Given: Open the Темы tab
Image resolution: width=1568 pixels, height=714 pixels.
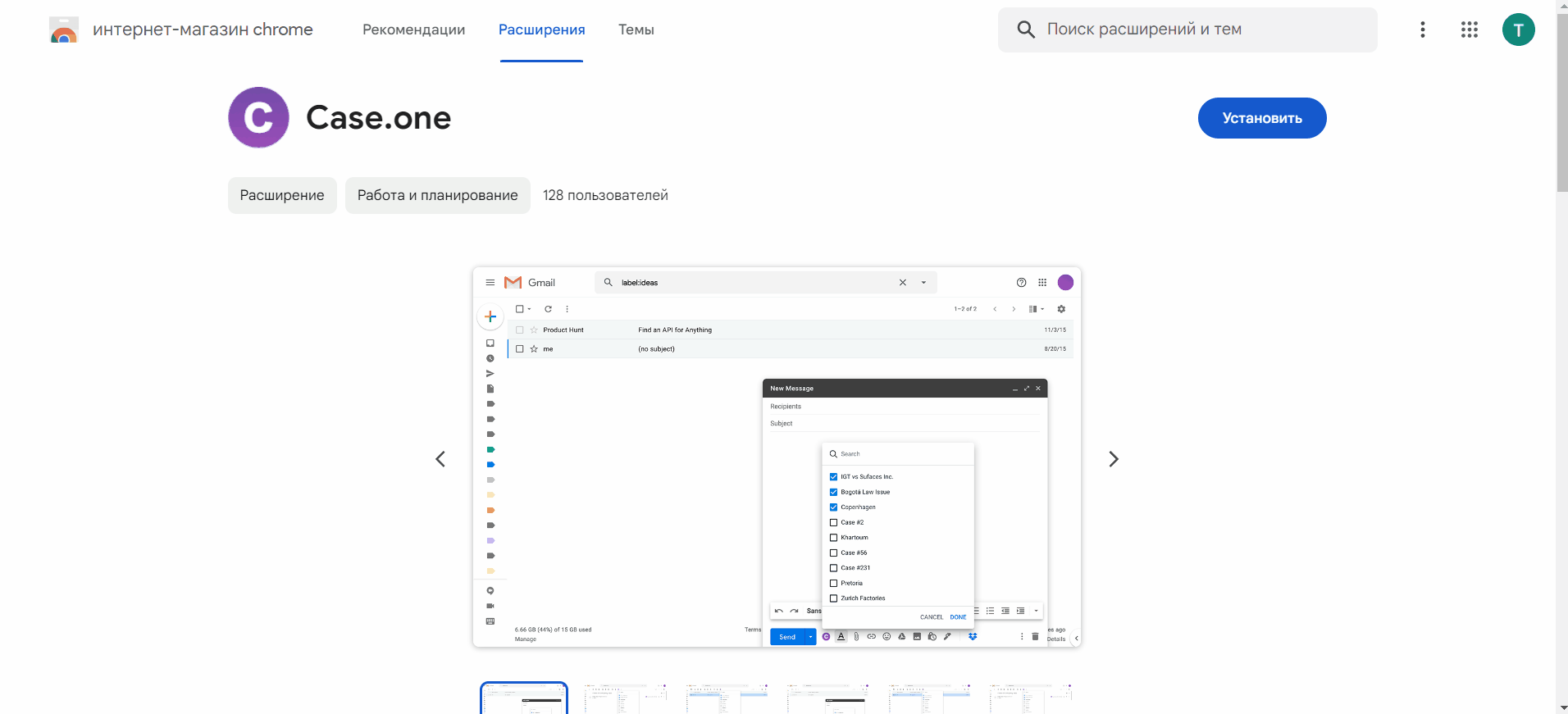Looking at the screenshot, I should [x=636, y=30].
